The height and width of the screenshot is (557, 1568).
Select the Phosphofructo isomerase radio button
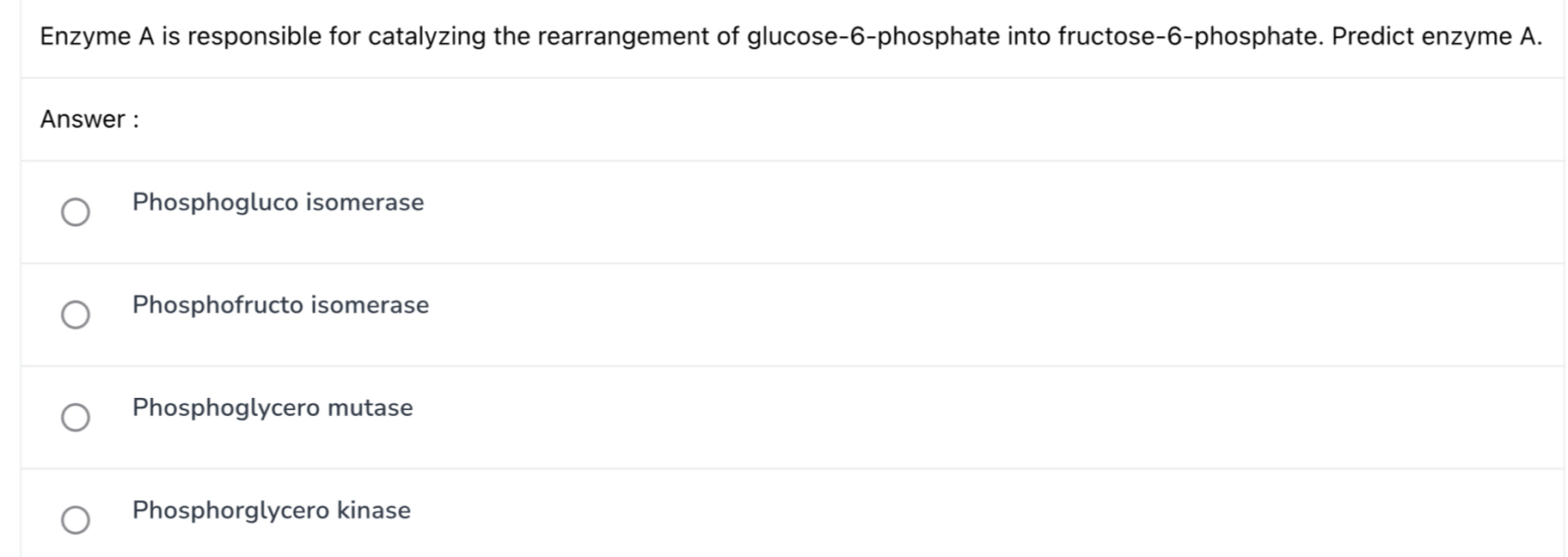click(76, 315)
